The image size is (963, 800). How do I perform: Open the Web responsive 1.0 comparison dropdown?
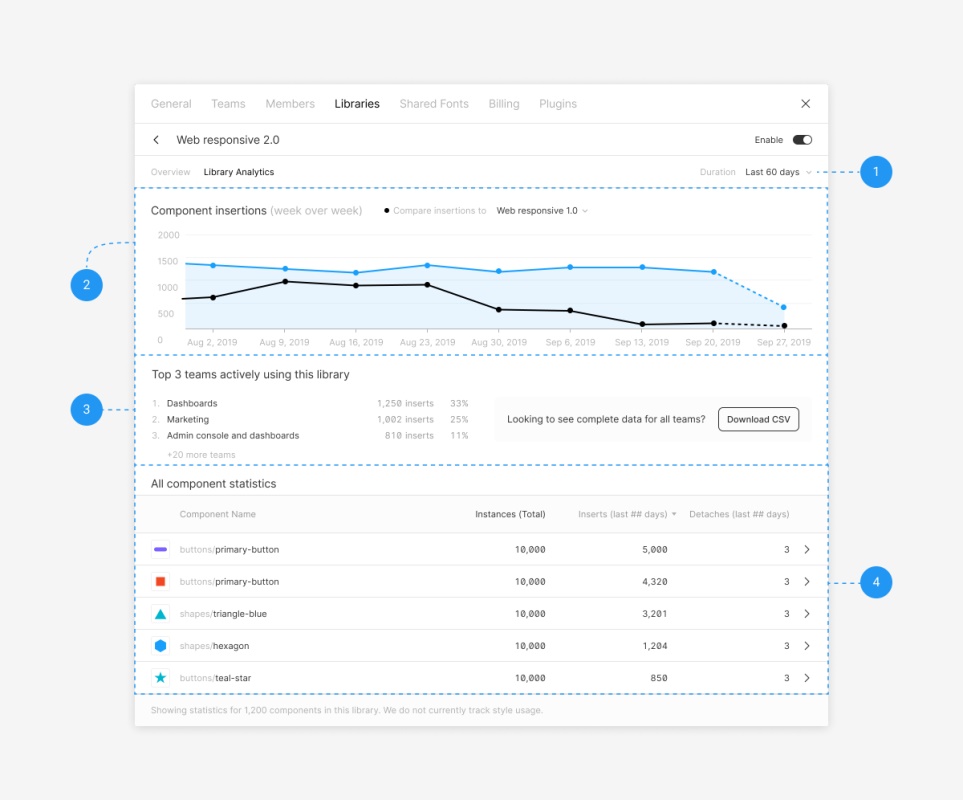(542, 211)
